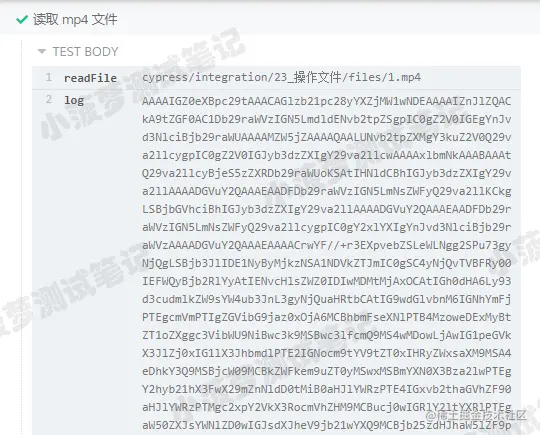The height and width of the screenshot is (435, 540).
Task: Click the TEST BODY heading text
Action: tap(85, 52)
